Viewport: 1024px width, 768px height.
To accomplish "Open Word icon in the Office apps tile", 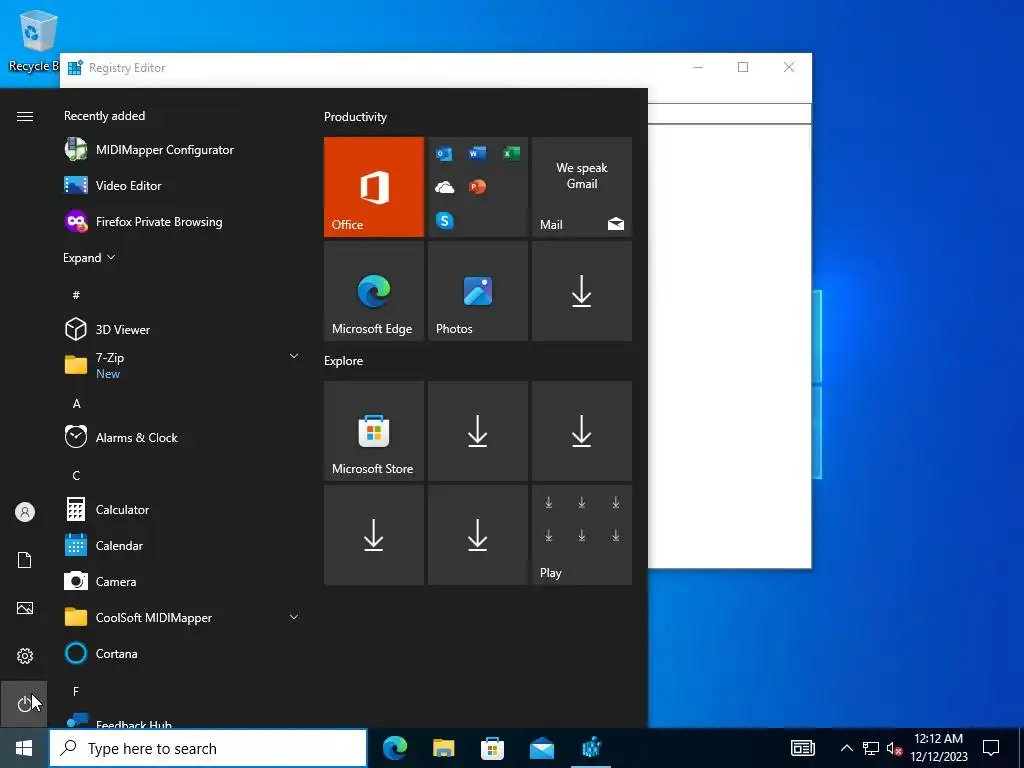I will pyautogui.click(x=477, y=153).
